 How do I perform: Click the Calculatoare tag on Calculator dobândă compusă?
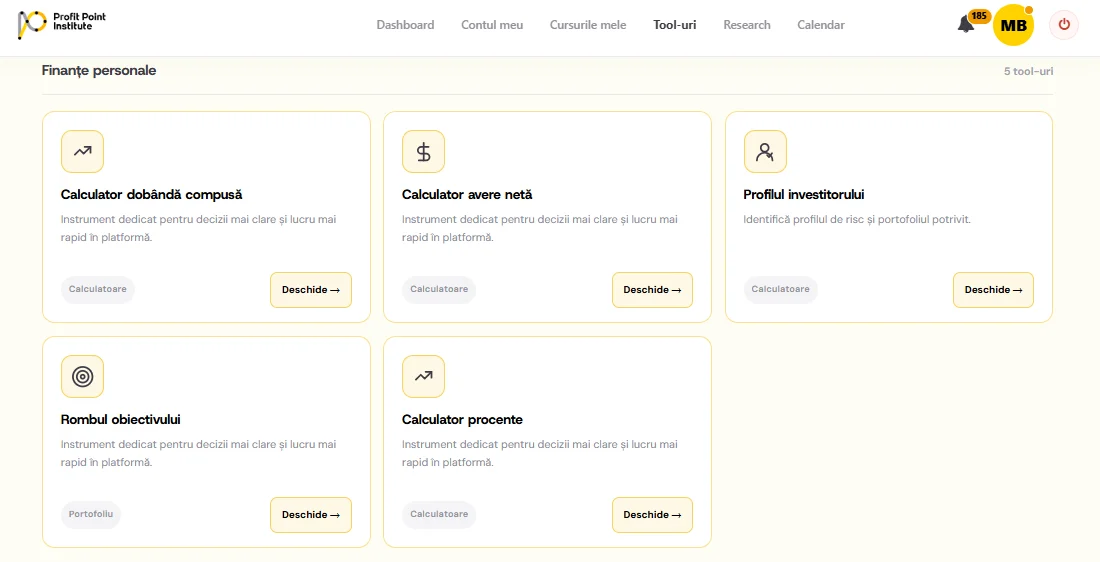pyautogui.click(x=98, y=290)
